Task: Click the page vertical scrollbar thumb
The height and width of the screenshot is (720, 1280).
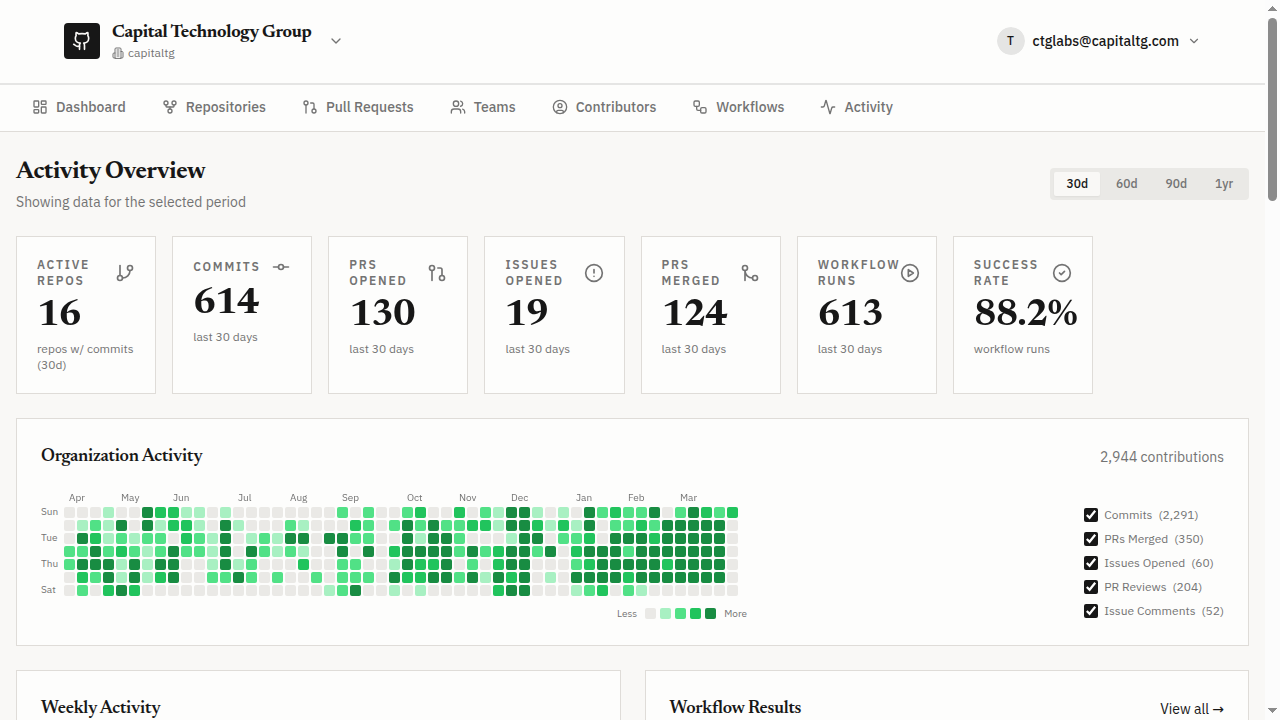Action: (1272, 108)
